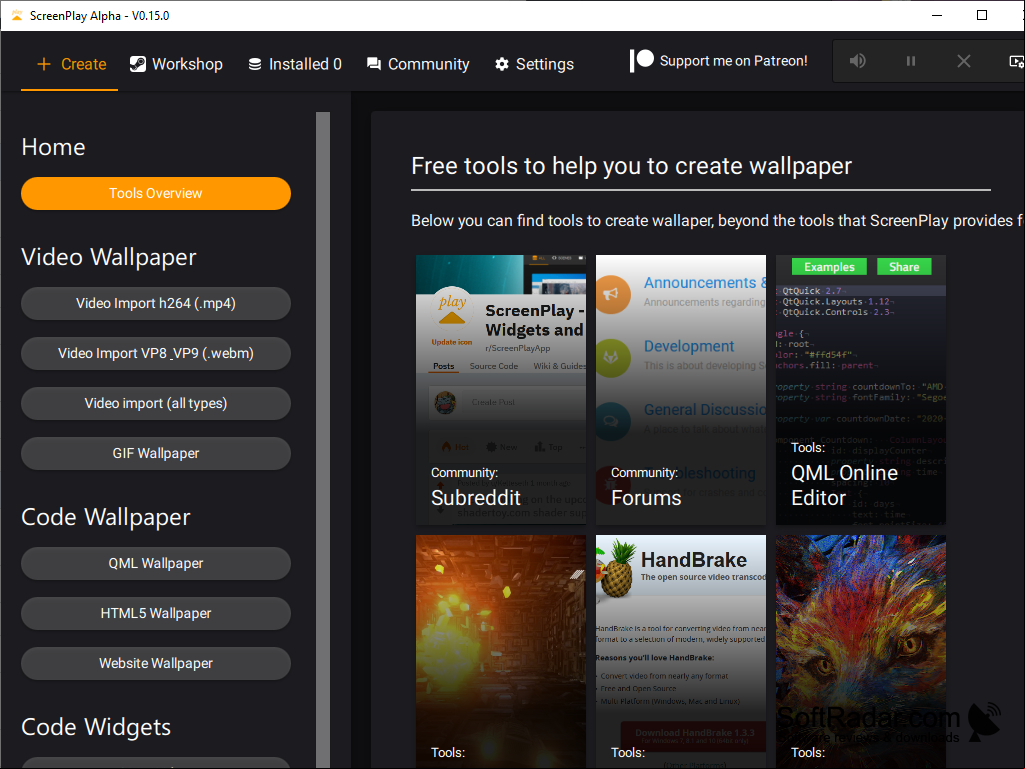
Task: Pause wallpapers with the pause icon
Action: (x=911, y=61)
